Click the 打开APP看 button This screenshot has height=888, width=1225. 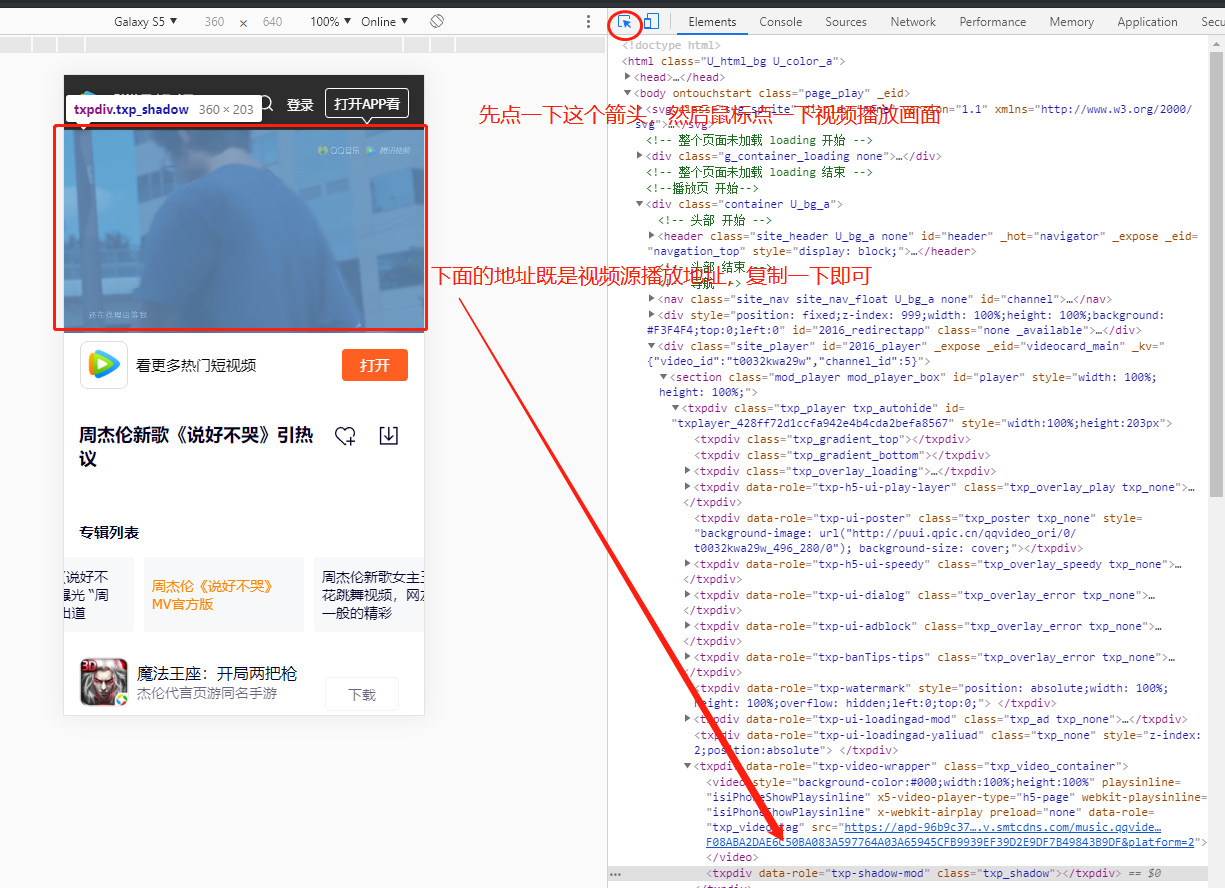[367, 103]
